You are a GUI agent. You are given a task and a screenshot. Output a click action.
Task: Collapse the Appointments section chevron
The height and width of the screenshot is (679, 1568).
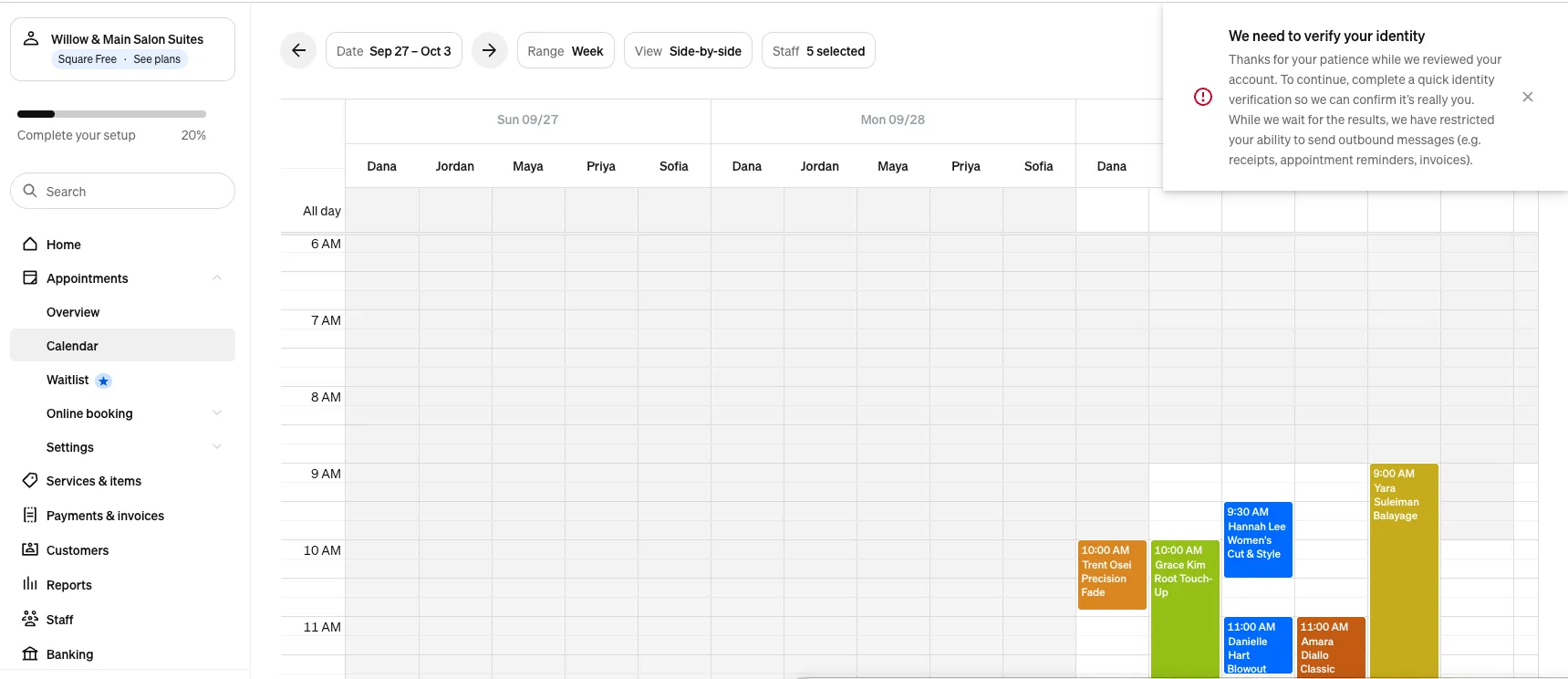tap(217, 278)
